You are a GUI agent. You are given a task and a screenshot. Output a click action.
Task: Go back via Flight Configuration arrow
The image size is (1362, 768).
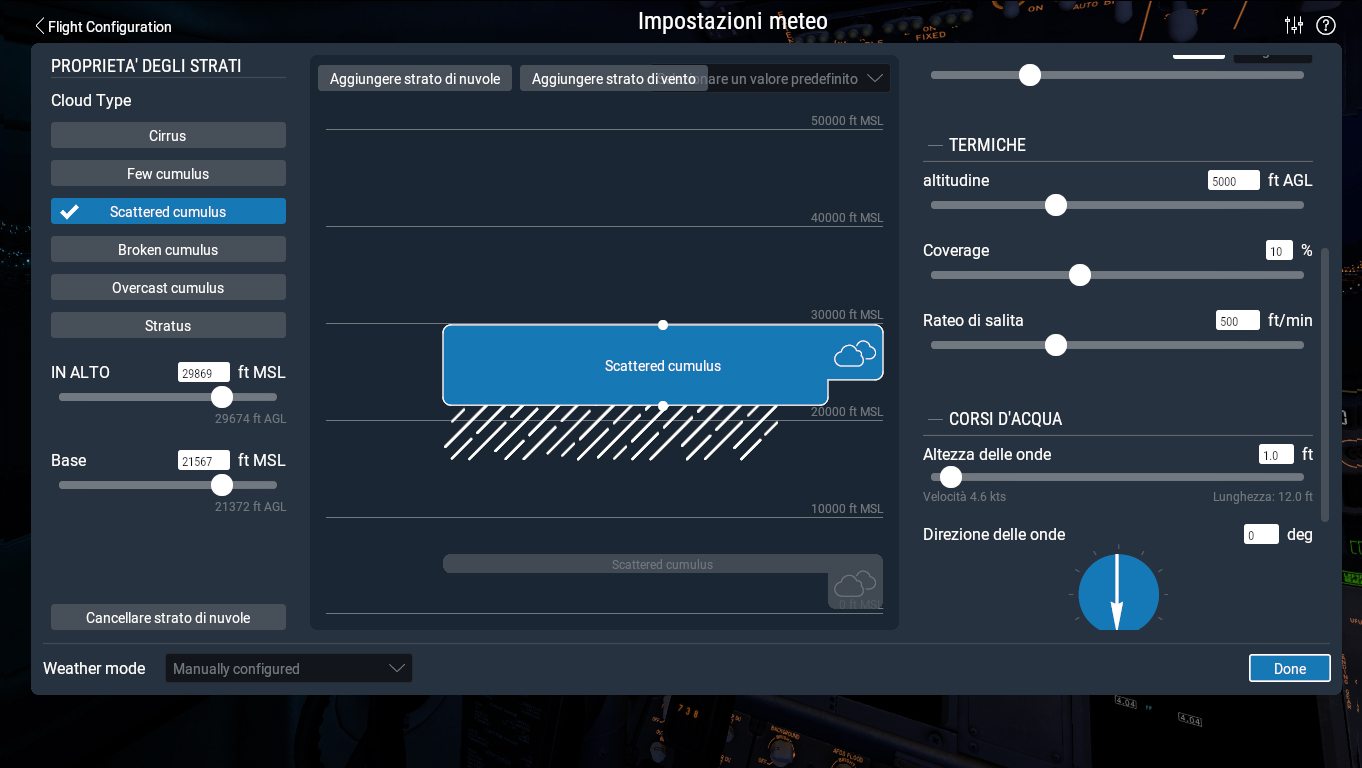click(40, 27)
